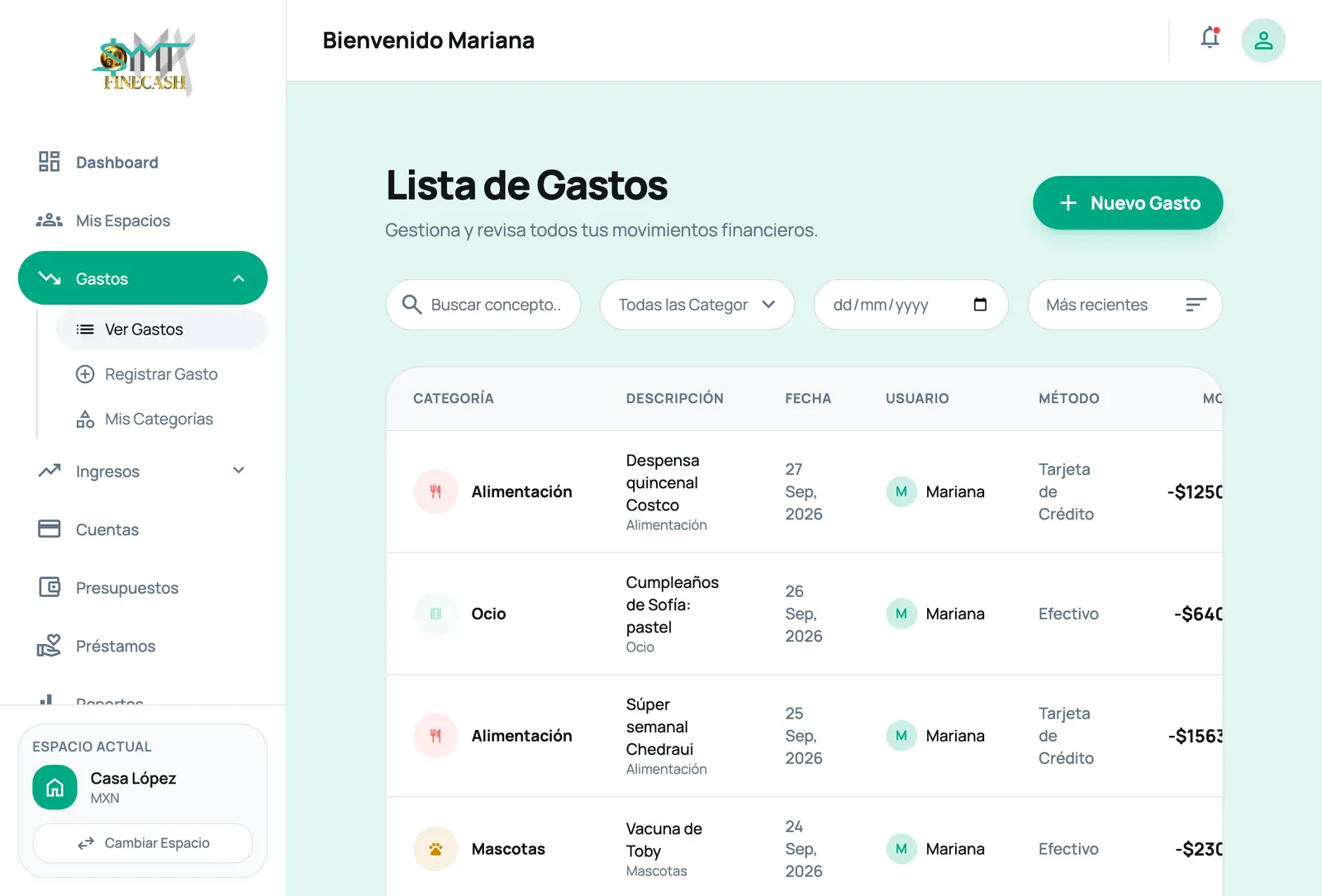The image size is (1322, 896).
Task: Click the FineCash logo
Action: 144,62
